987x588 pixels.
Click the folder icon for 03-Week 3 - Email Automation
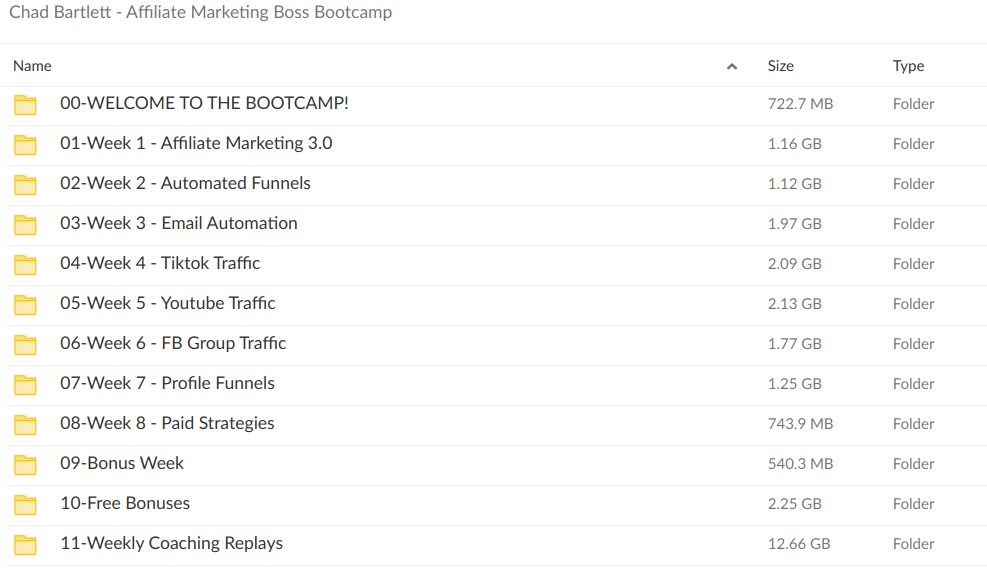click(x=25, y=224)
